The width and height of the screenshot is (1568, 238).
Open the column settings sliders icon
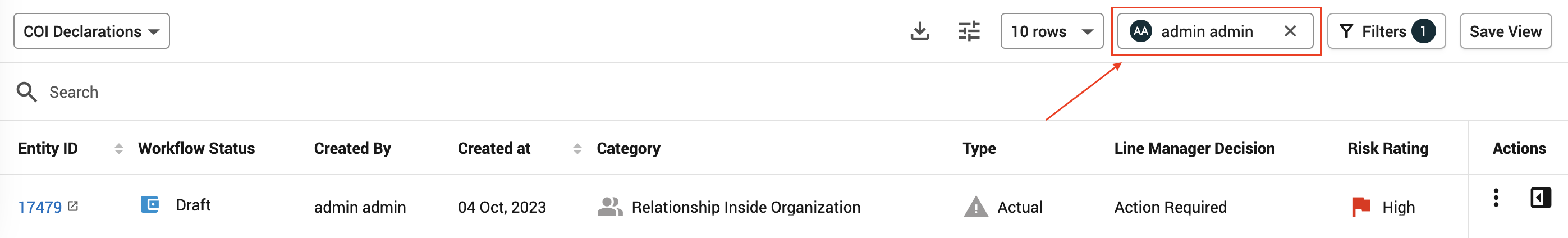pyautogui.click(x=969, y=31)
